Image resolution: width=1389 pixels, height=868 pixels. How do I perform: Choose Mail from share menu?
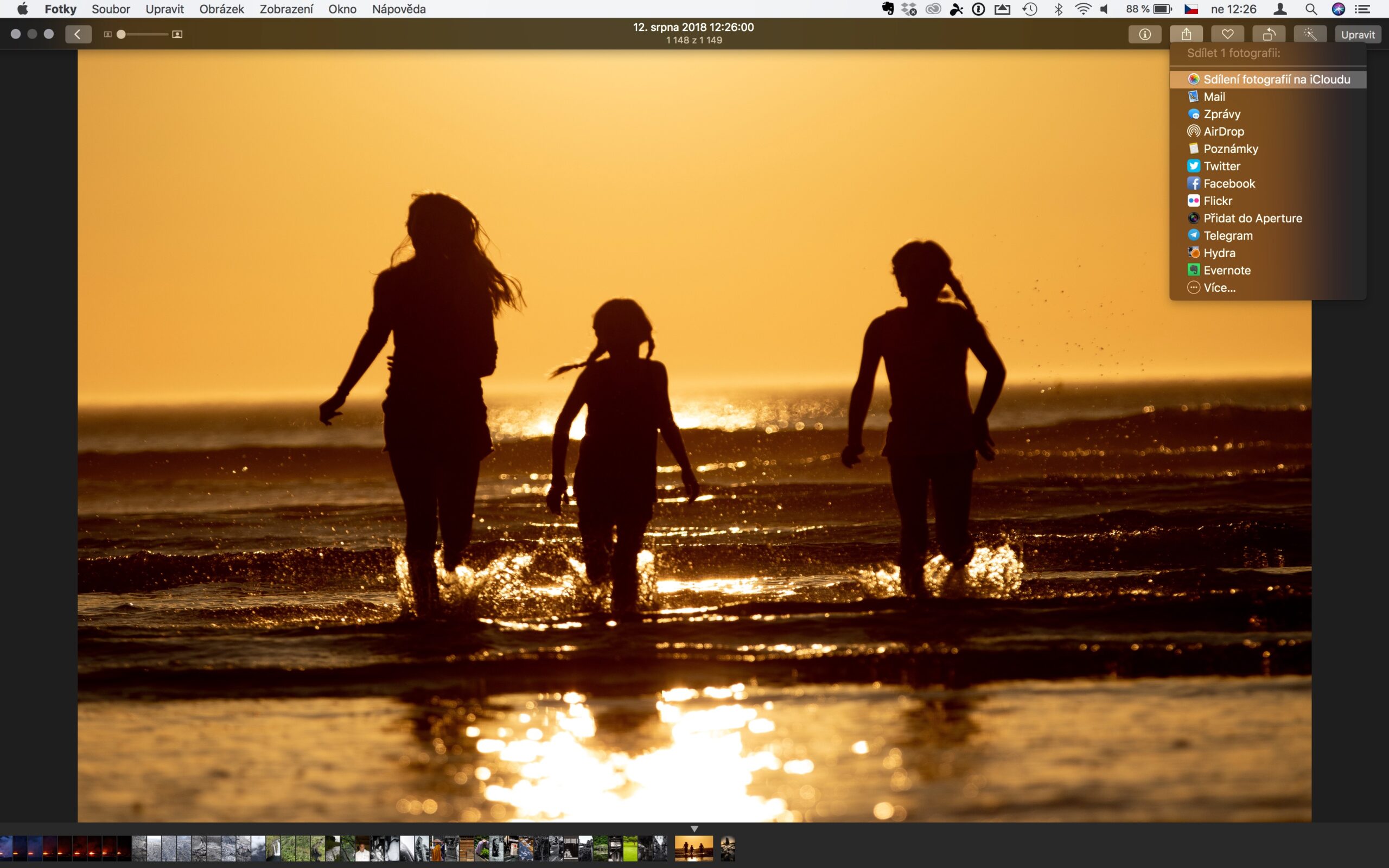1214,97
